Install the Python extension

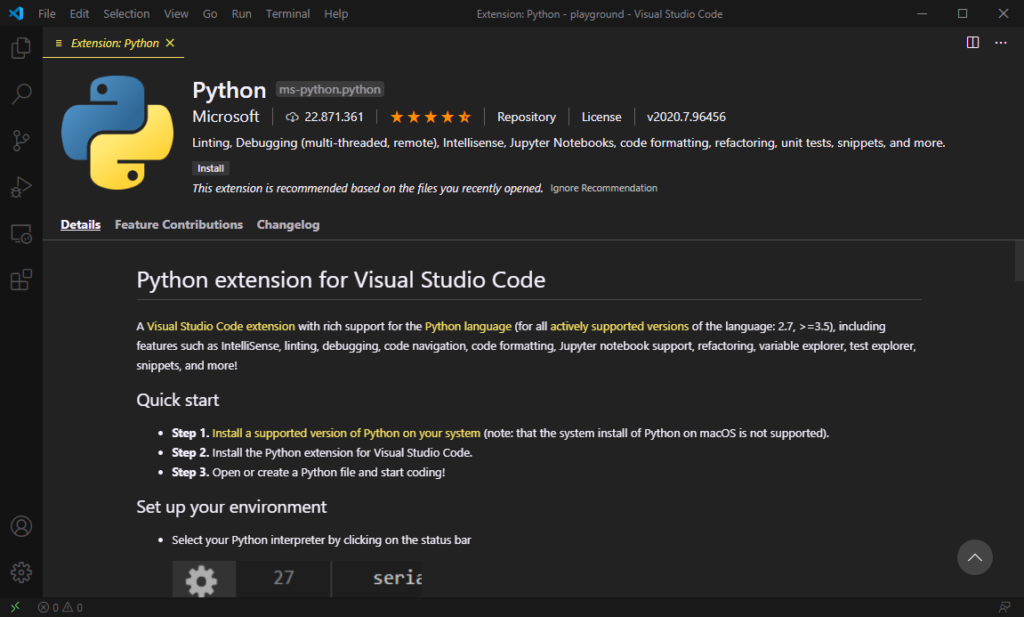coord(210,167)
